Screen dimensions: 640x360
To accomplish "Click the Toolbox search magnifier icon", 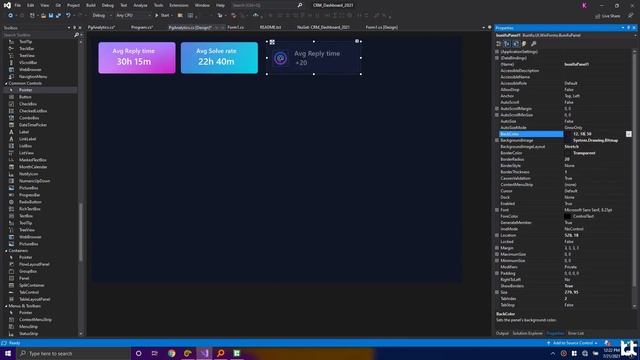I will click(x=76, y=35).
